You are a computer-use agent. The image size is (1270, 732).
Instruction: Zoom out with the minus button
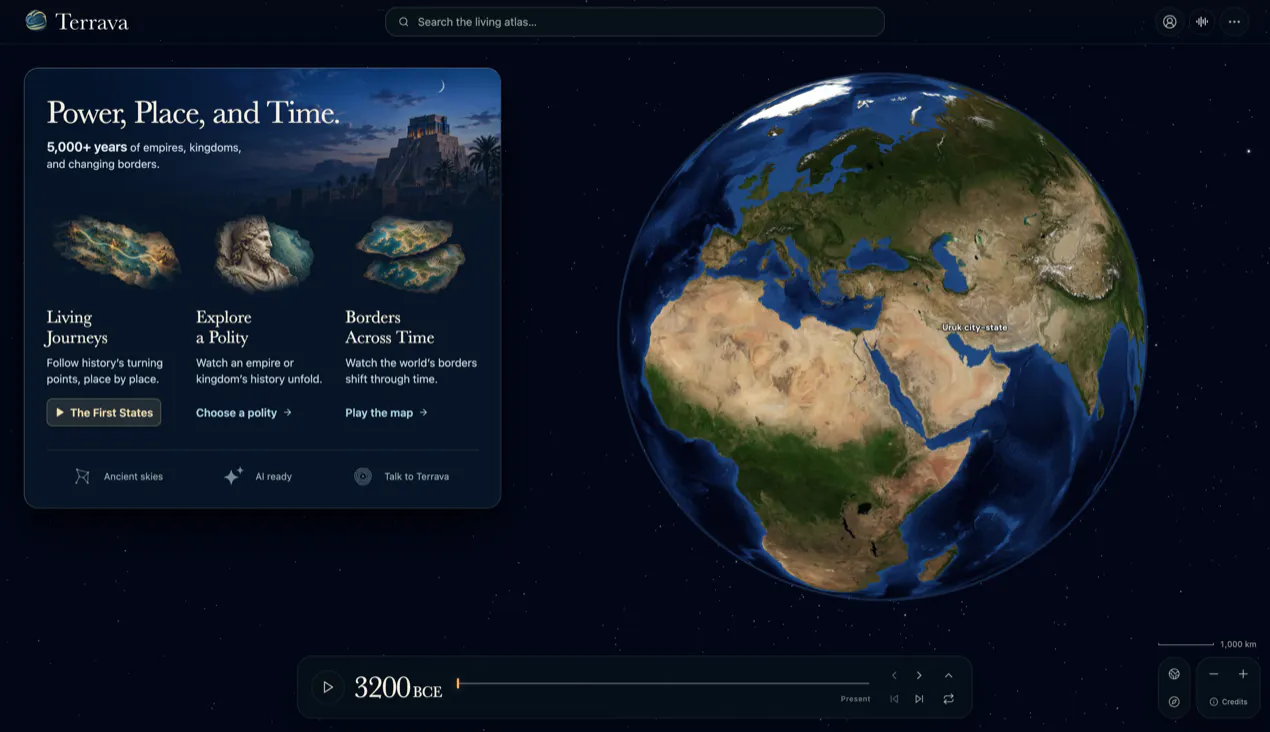click(x=1213, y=674)
